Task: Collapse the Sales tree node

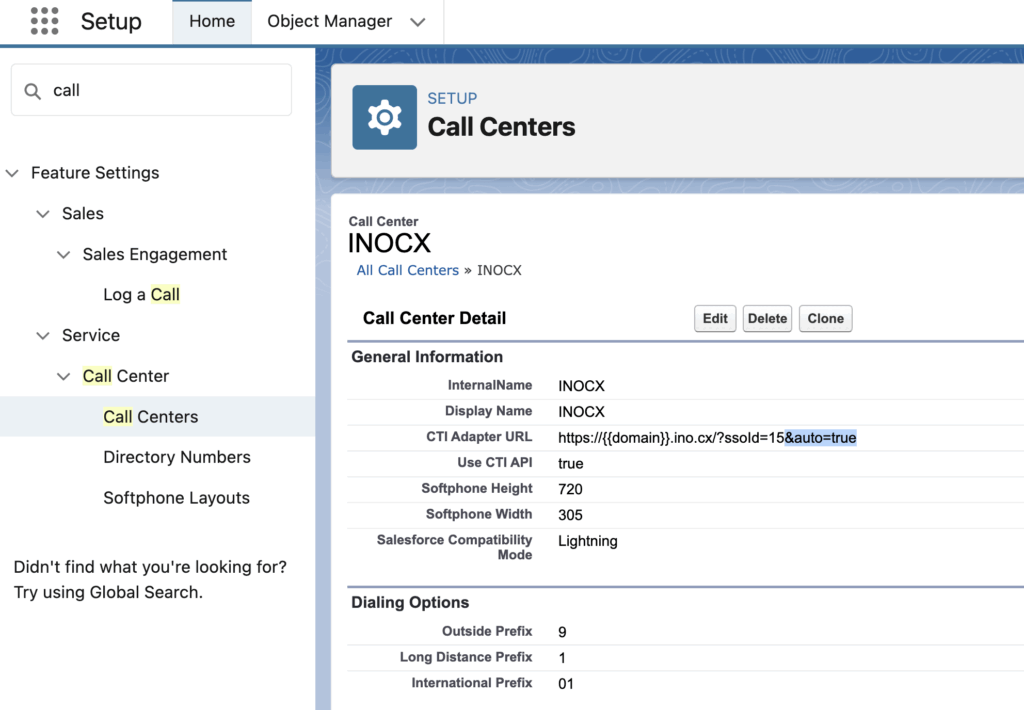Action: pyautogui.click(x=43, y=214)
